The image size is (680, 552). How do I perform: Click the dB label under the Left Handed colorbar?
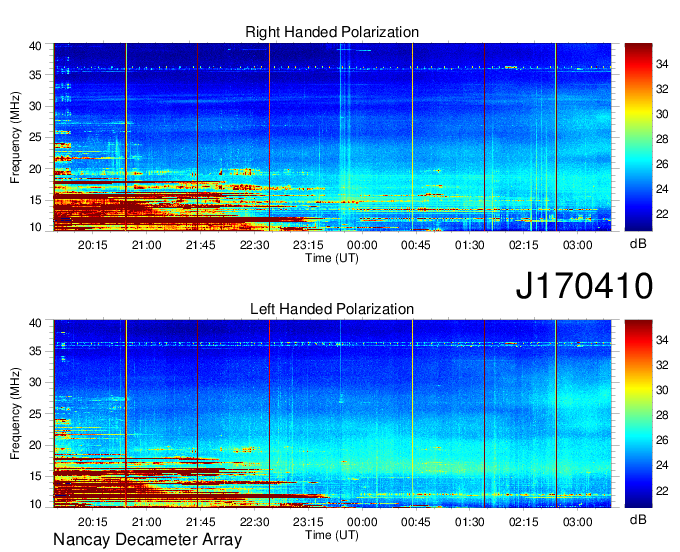[x=638, y=519]
